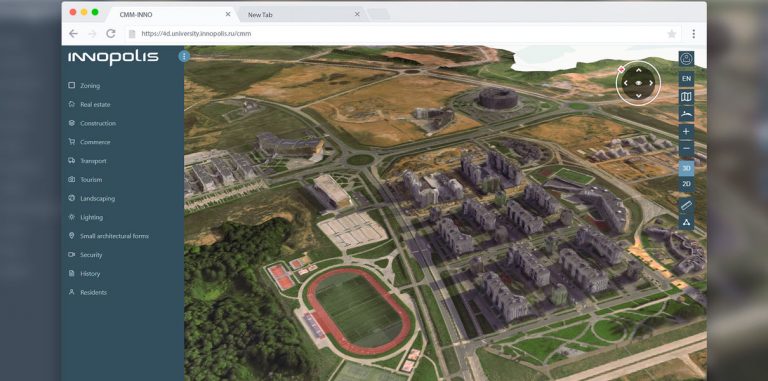
Task: Switch to the New Tab tab
Action: click(x=260, y=15)
